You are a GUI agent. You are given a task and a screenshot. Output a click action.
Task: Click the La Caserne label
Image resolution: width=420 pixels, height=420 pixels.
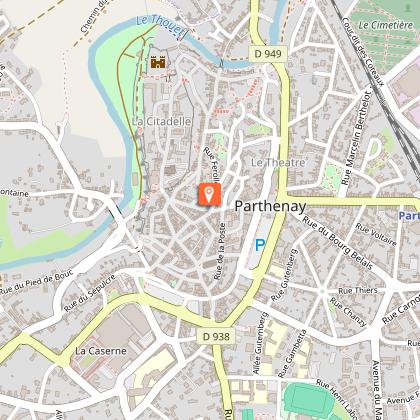click(x=101, y=351)
